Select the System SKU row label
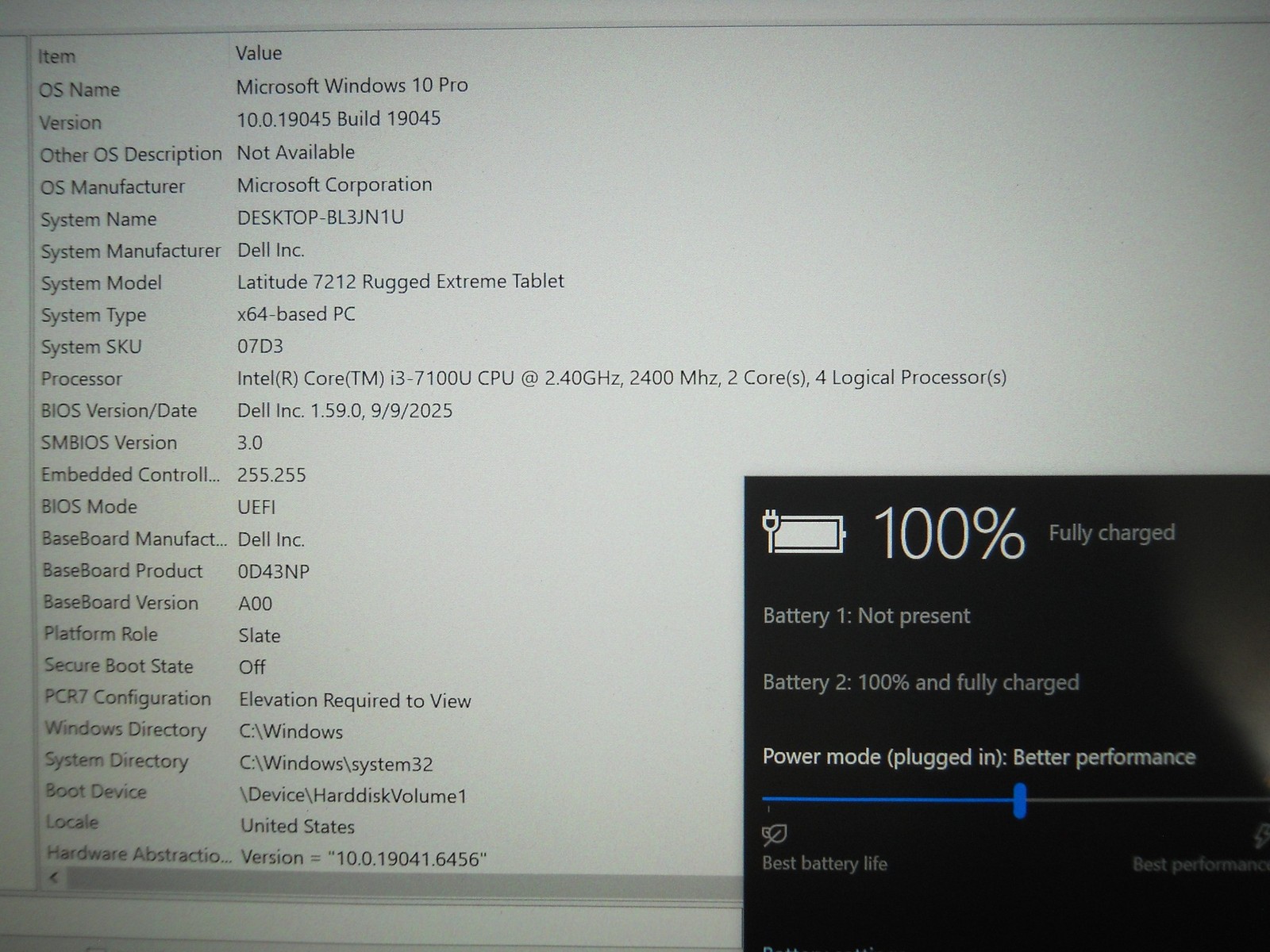 pos(91,347)
